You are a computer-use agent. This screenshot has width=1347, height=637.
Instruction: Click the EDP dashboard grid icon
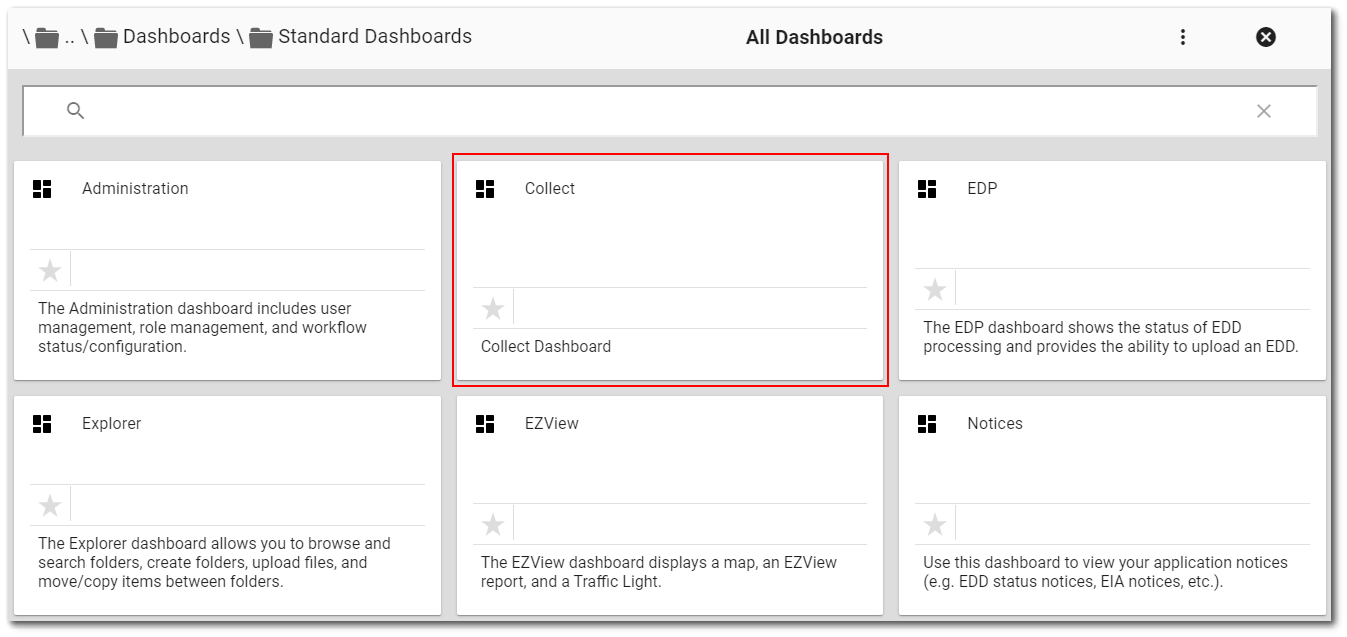(928, 188)
